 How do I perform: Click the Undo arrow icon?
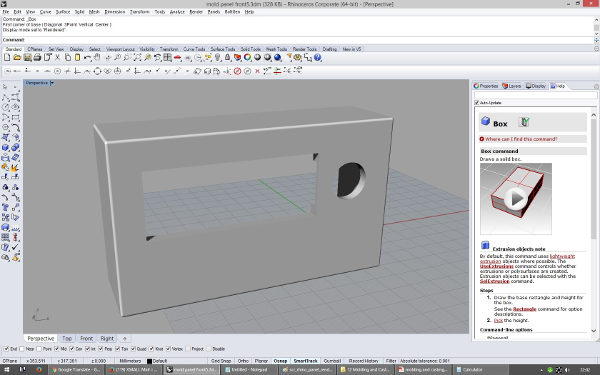[x=88, y=58]
